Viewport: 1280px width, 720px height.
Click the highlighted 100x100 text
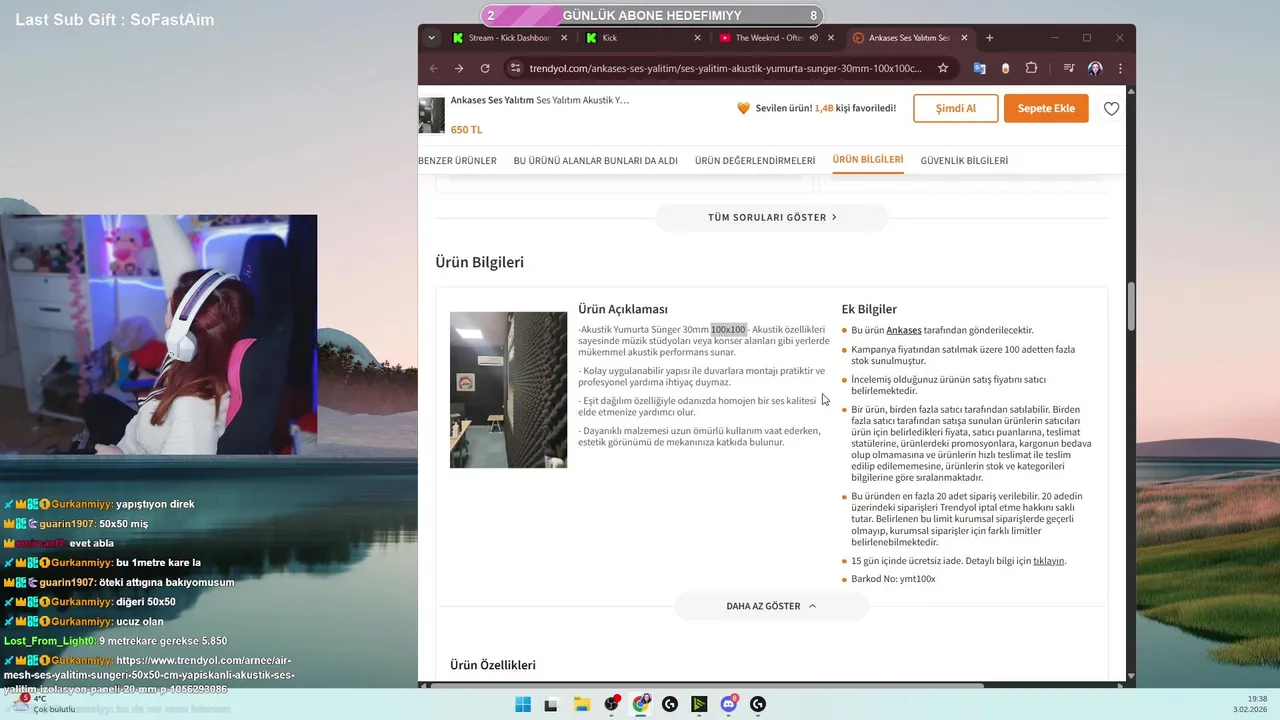tap(728, 330)
